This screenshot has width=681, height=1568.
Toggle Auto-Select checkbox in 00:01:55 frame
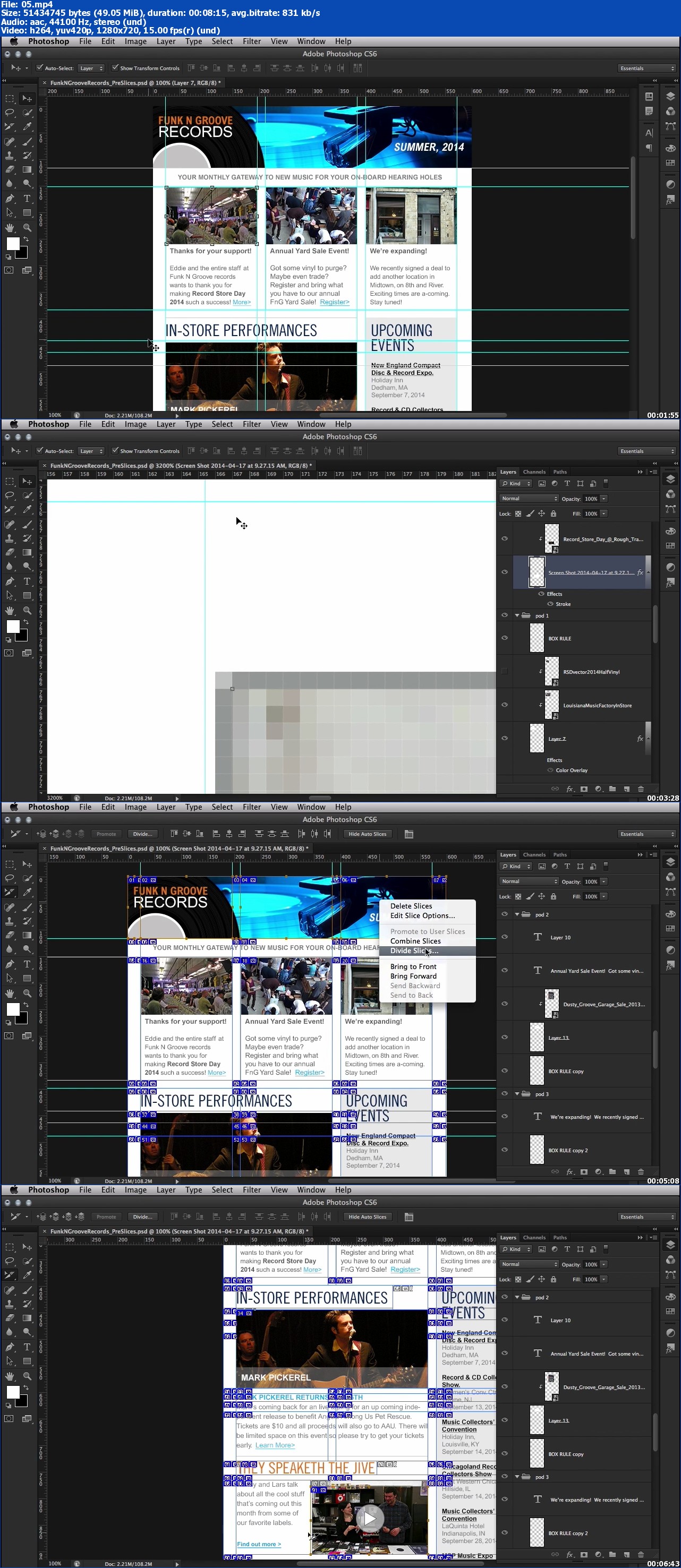pyautogui.click(x=40, y=67)
